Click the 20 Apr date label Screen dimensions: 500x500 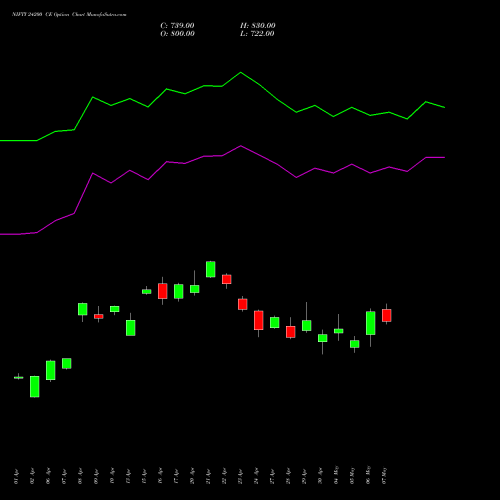pyautogui.click(x=192, y=477)
